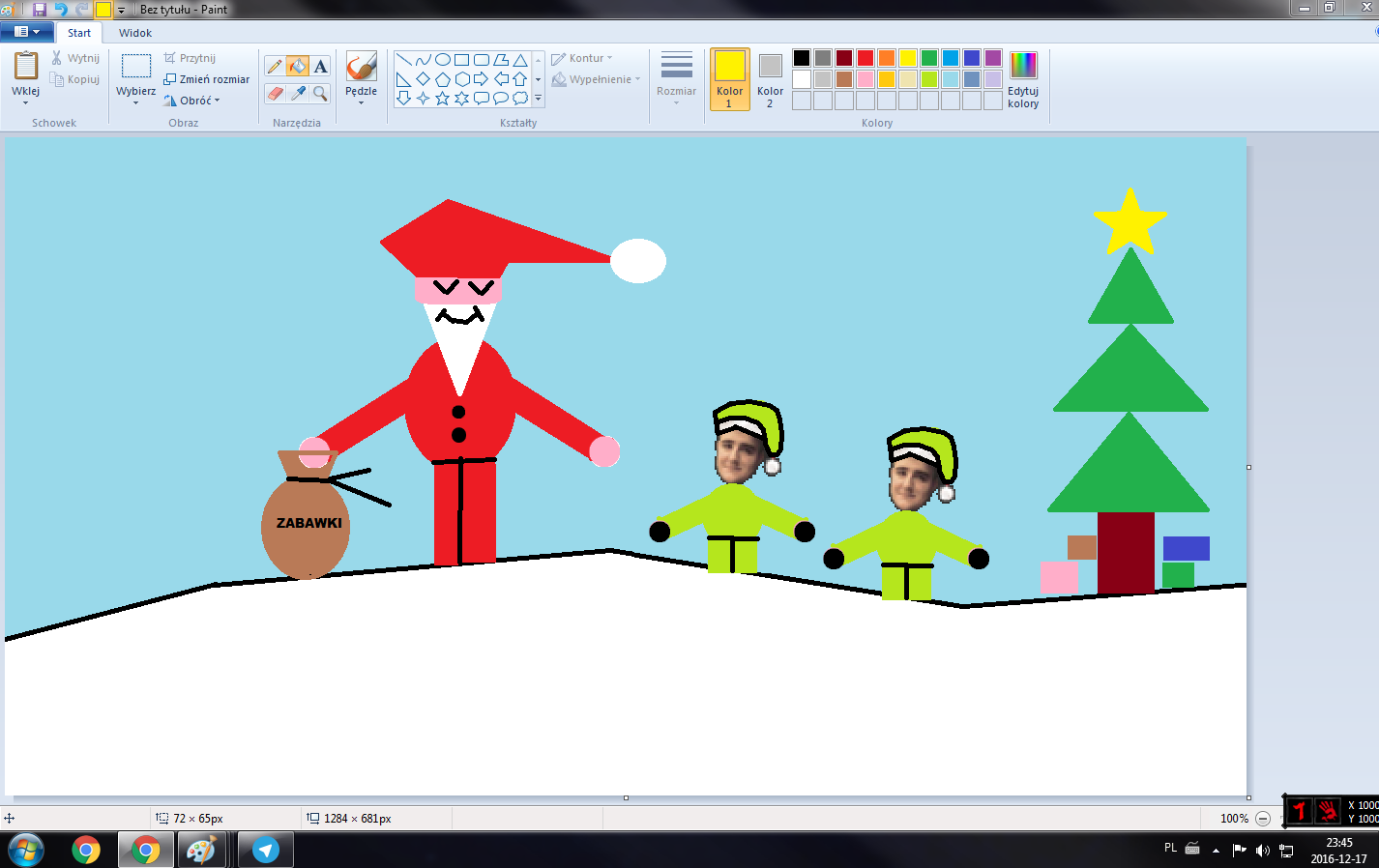
Task: Pick the lime green color swatch
Action: (929, 79)
